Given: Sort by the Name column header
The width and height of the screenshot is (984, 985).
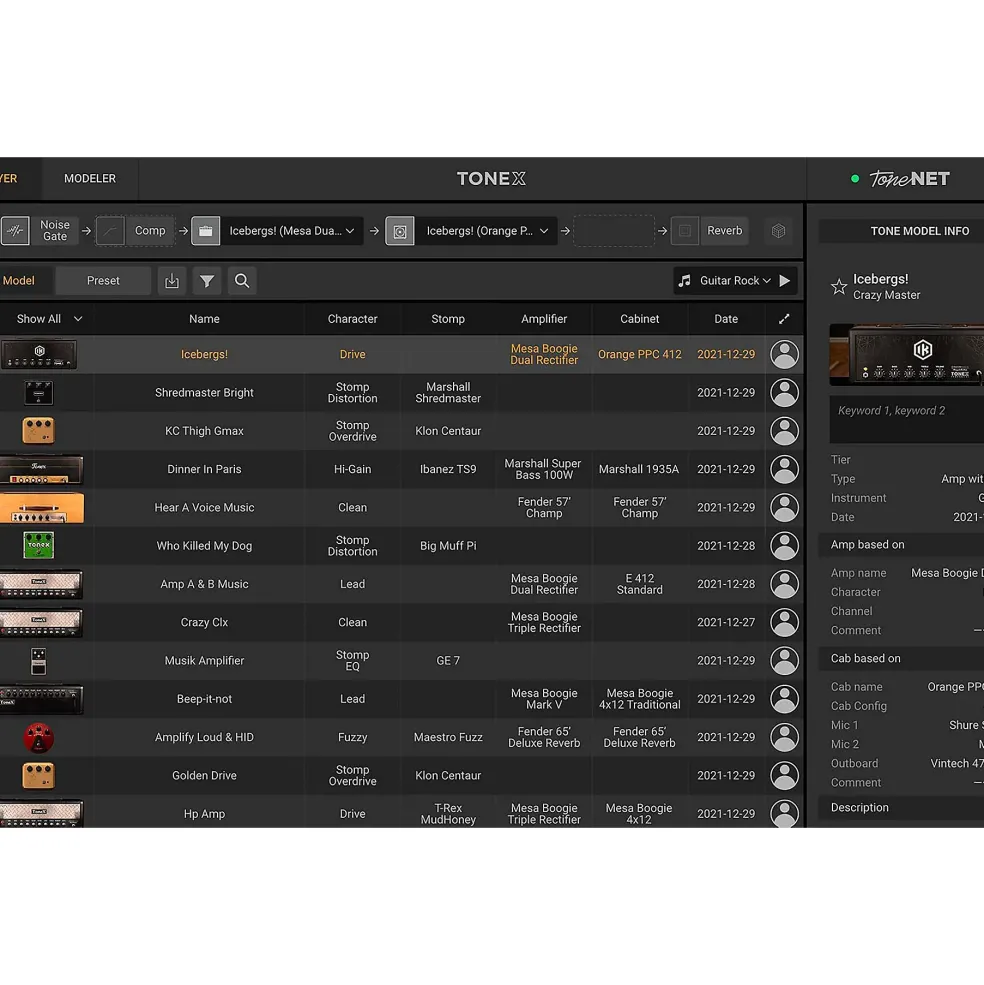Looking at the screenshot, I should (x=204, y=319).
